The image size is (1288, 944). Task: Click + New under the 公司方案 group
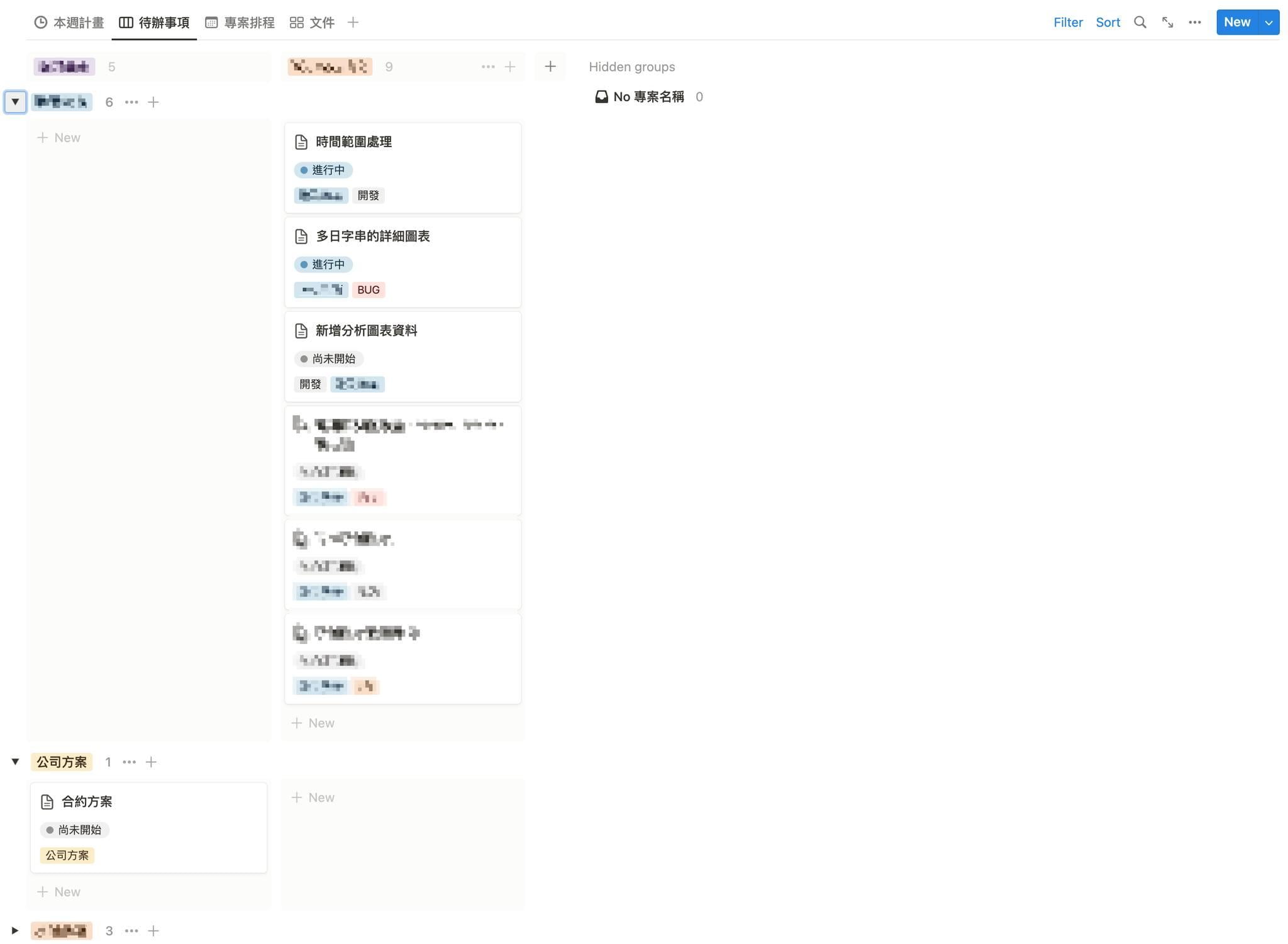click(x=59, y=891)
